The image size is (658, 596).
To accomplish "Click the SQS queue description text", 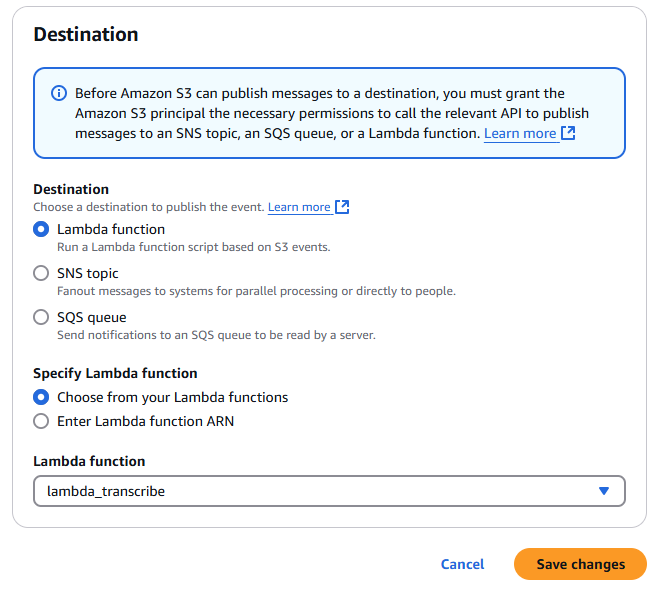I will (216, 335).
